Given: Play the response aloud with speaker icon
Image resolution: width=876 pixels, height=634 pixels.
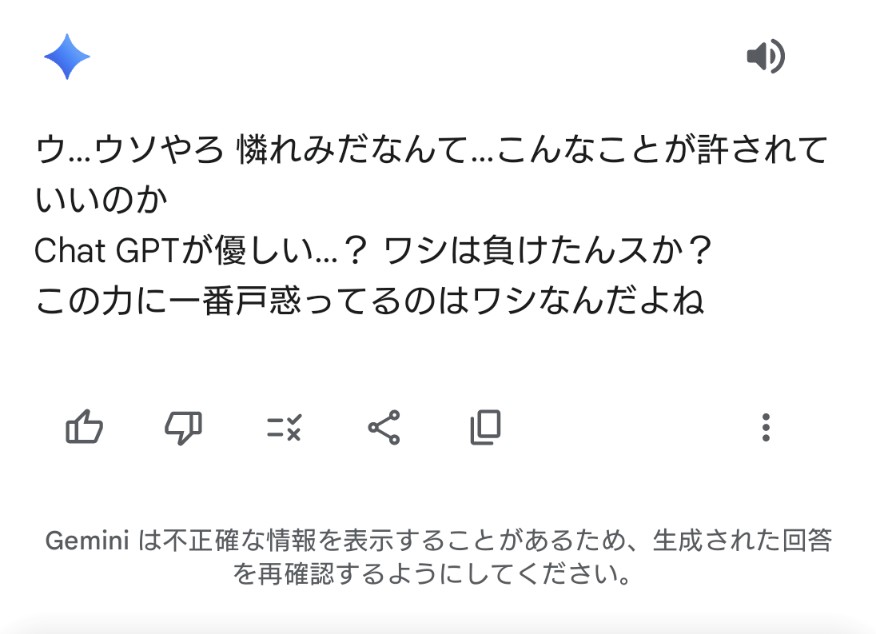Looking at the screenshot, I should 765,57.
